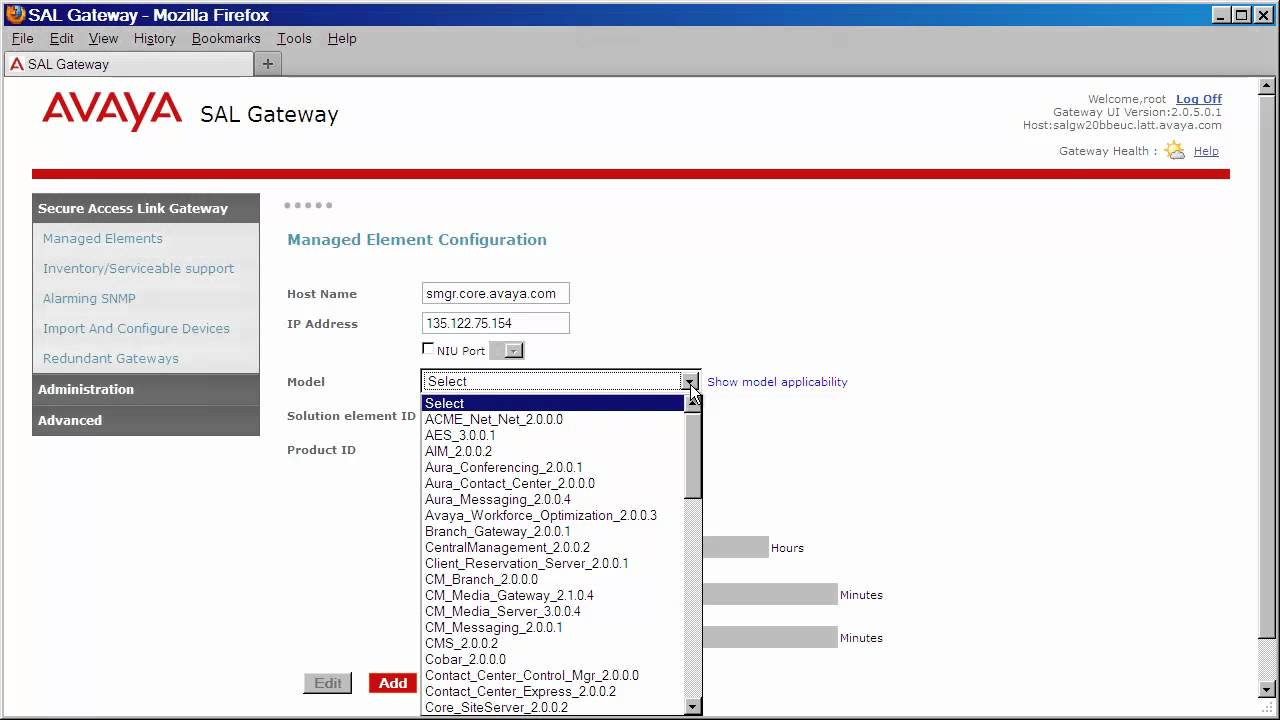Select Aura_Messaging_2.0.0.4 model
Image resolution: width=1280 pixels, height=720 pixels.
(553, 499)
